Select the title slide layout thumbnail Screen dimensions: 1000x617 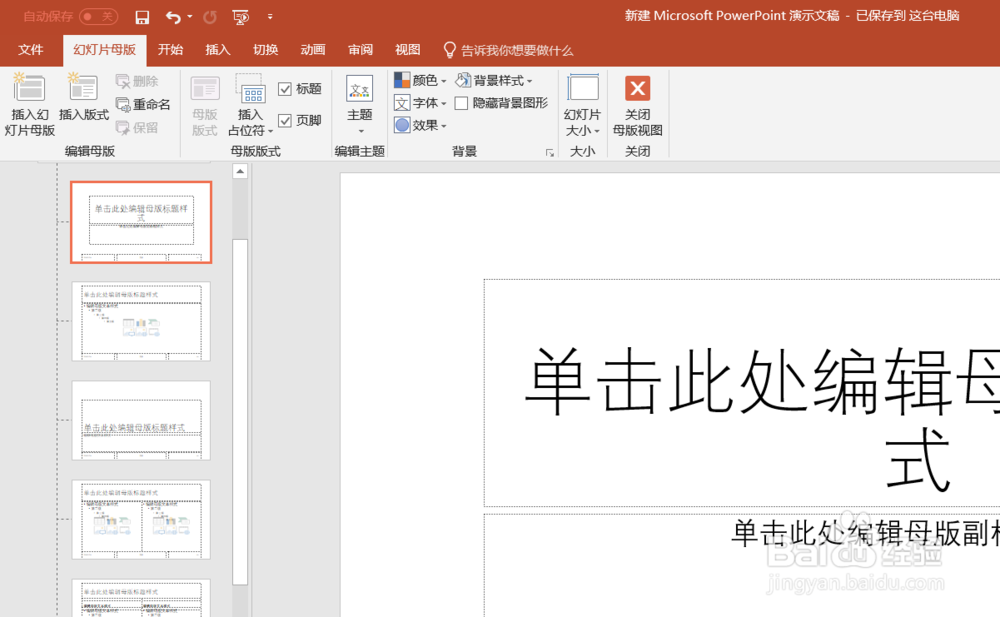pyautogui.click(x=141, y=222)
